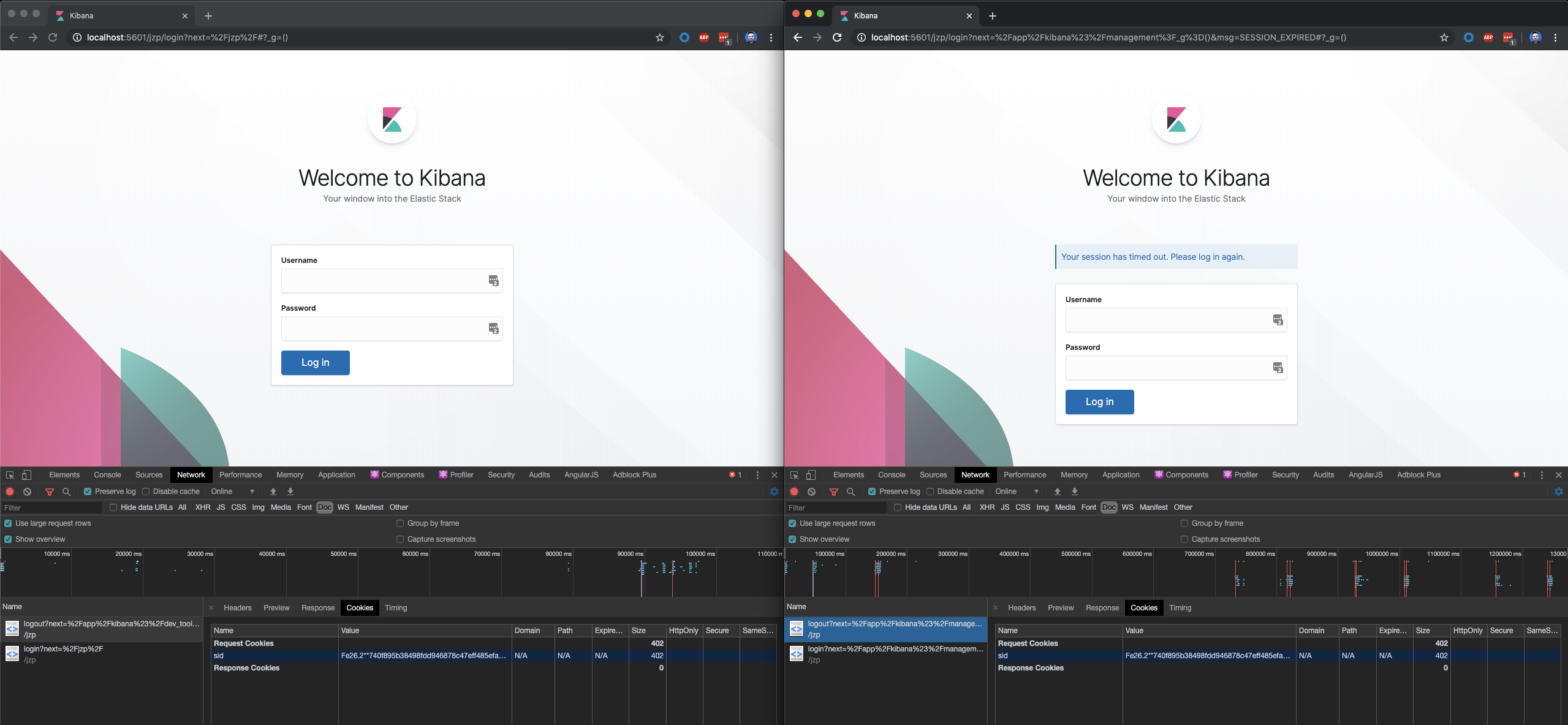Click the Adblock Plus extension icon
The width and height of the screenshot is (1568, 725).
pyautogui.click(x=703, y=37)
